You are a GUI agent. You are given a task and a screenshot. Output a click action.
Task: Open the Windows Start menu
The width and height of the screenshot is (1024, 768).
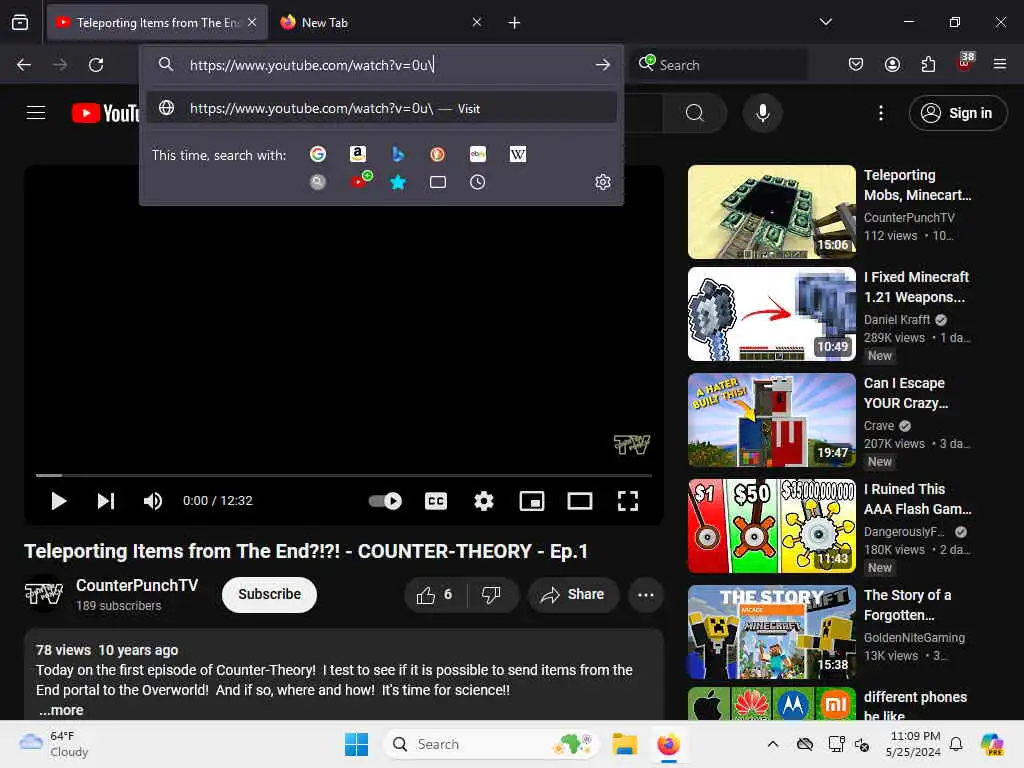[x=357, y=744]
